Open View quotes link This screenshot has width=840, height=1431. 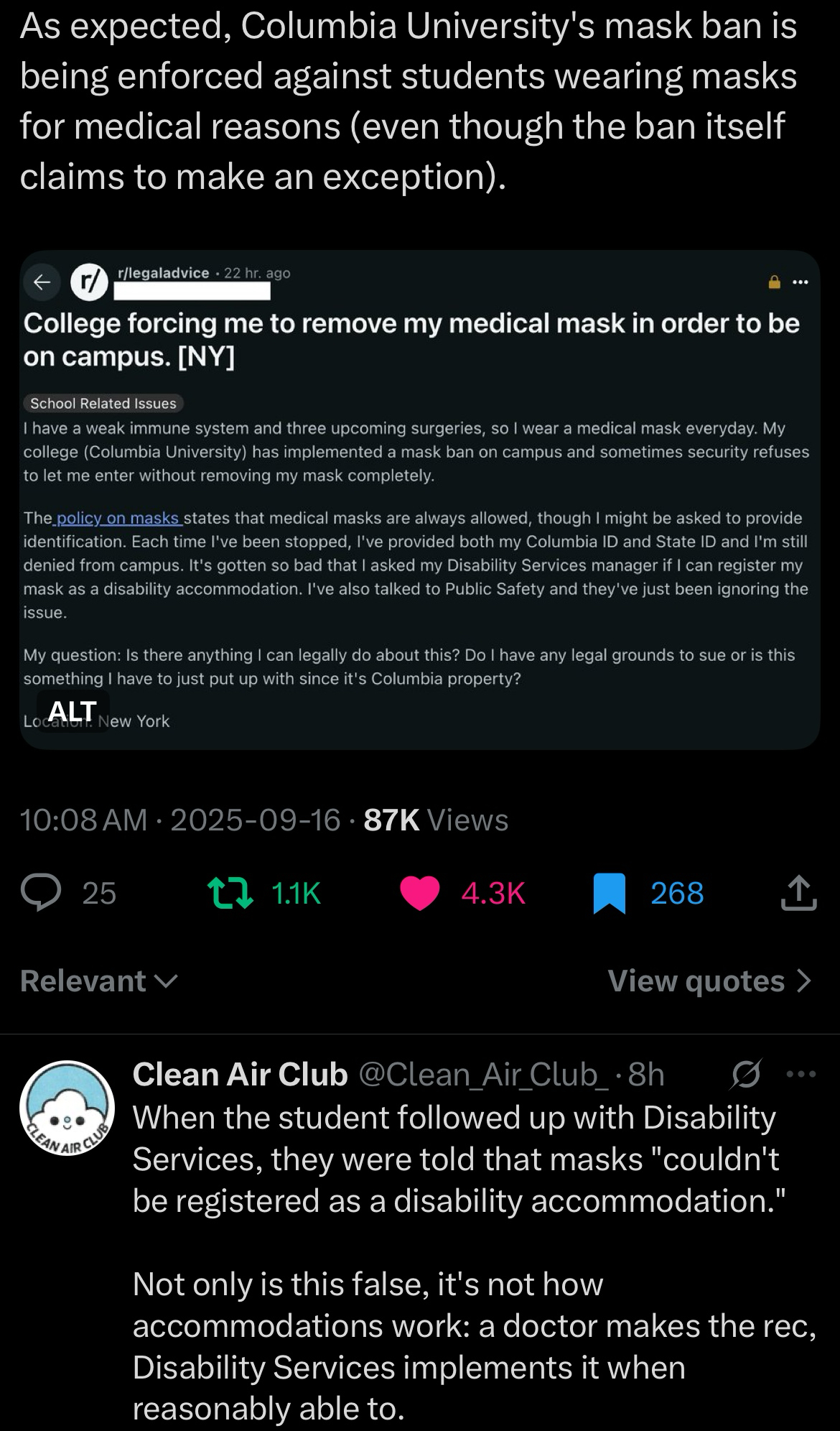point(709,981)
